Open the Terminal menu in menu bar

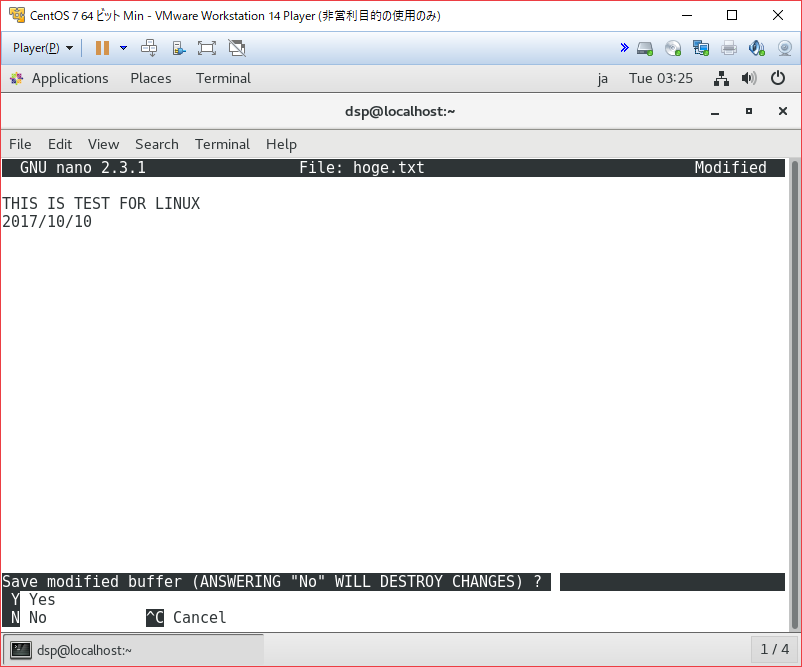(x=222, y=144)
